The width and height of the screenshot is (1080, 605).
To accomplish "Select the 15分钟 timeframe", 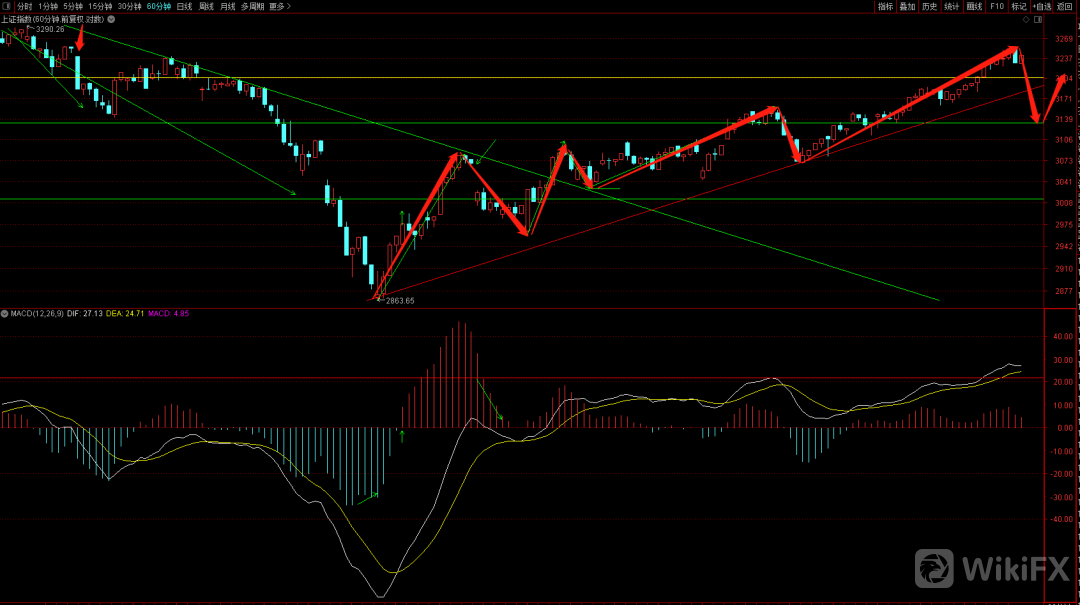I will click(x=100, y=6).
